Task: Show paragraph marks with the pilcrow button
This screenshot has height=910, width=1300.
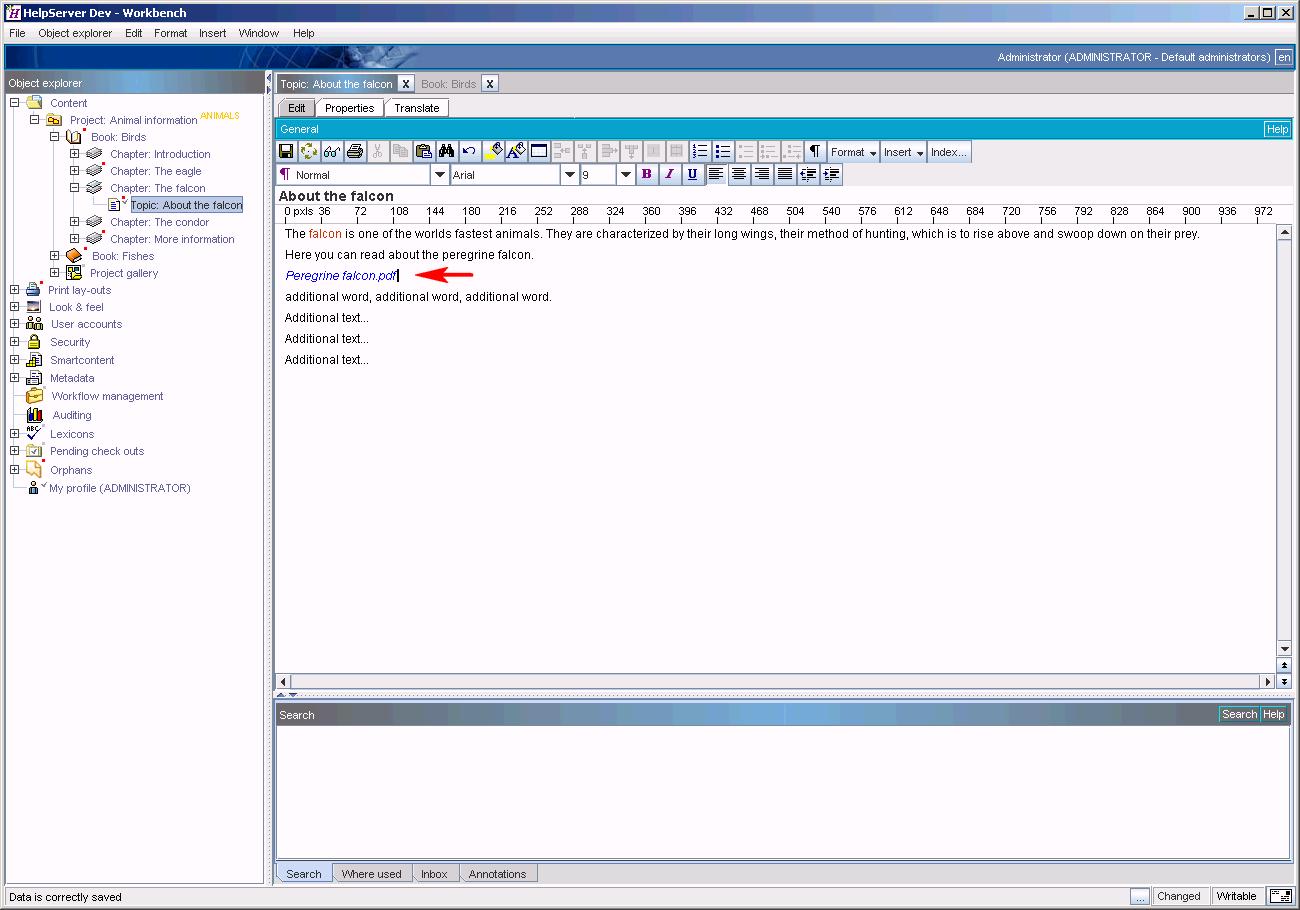Action: click(815, 152)
